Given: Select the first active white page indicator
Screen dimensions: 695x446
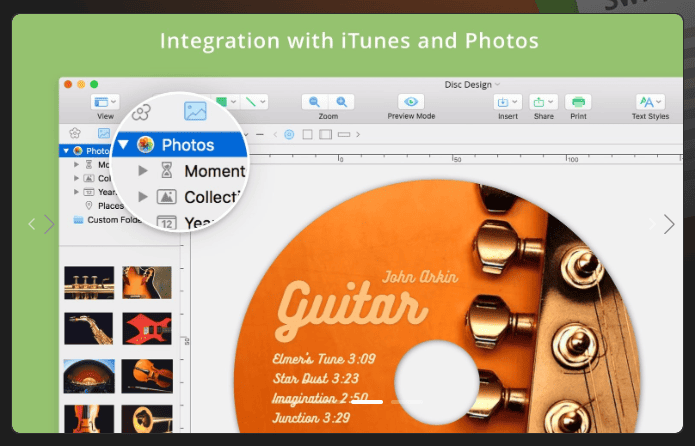Looking at the screenshot, I should click(367, 402).
